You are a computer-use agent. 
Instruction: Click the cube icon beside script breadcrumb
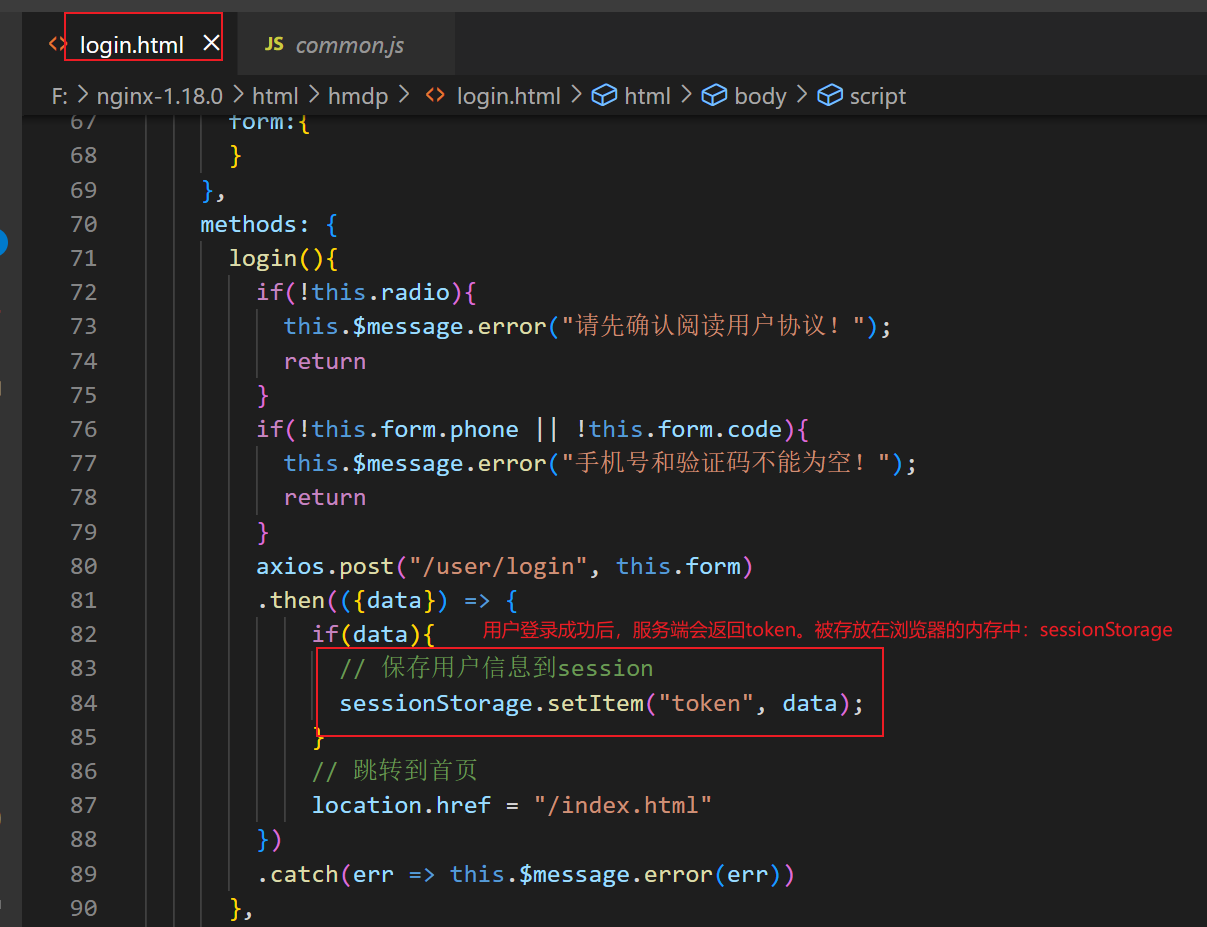(x=829, y=96)
